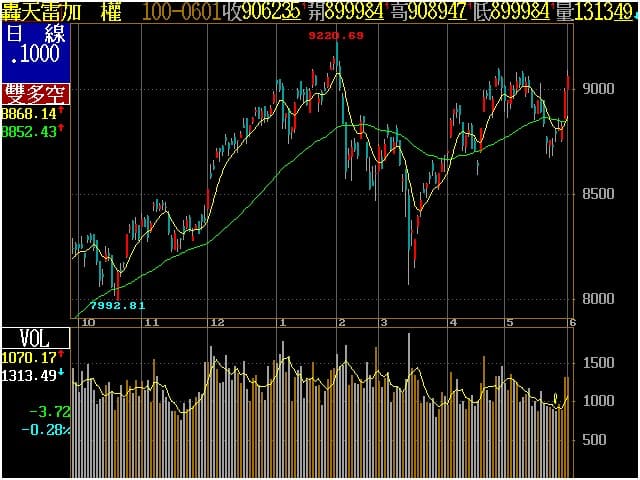Click the red up arrow beside 8868.14
Image resolution: width=640 pixels, height=480 pixels.
coord(60,113)
